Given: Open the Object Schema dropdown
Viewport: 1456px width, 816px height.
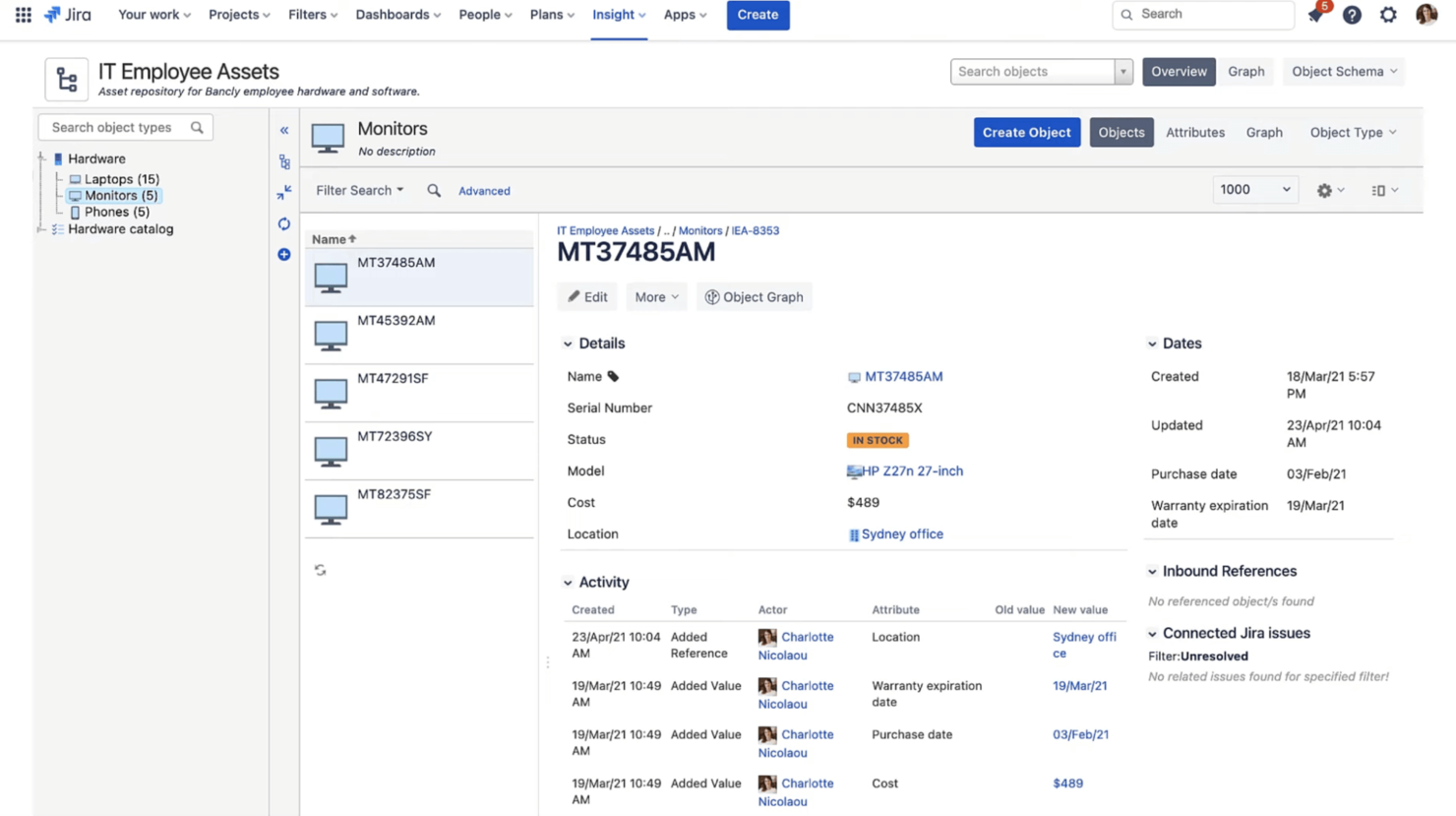Looking at the screenshot, I should point(1343,71).
